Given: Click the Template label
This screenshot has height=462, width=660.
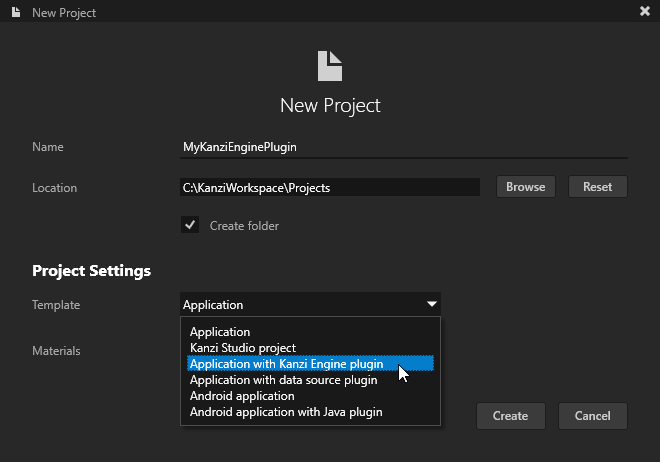Looking at the screenshot, I should [x=56, y=305].
